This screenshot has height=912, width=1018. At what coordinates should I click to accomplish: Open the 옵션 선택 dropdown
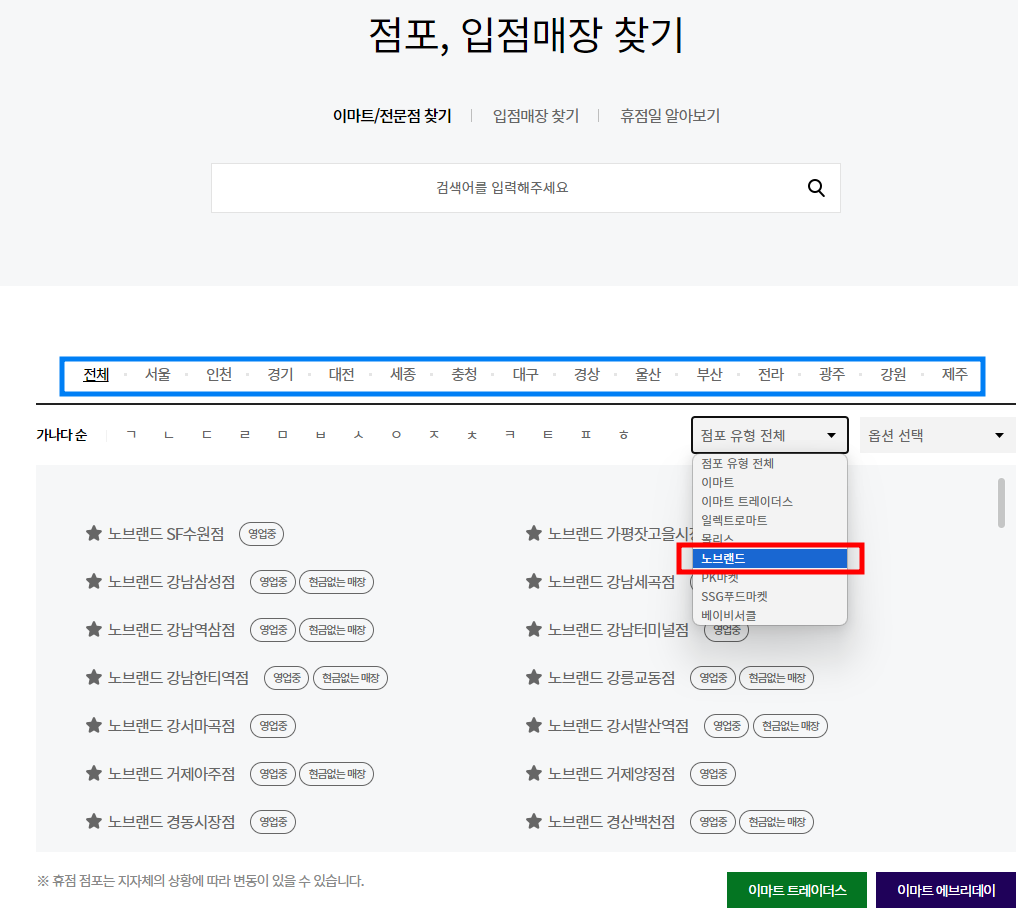coord(936,435)
